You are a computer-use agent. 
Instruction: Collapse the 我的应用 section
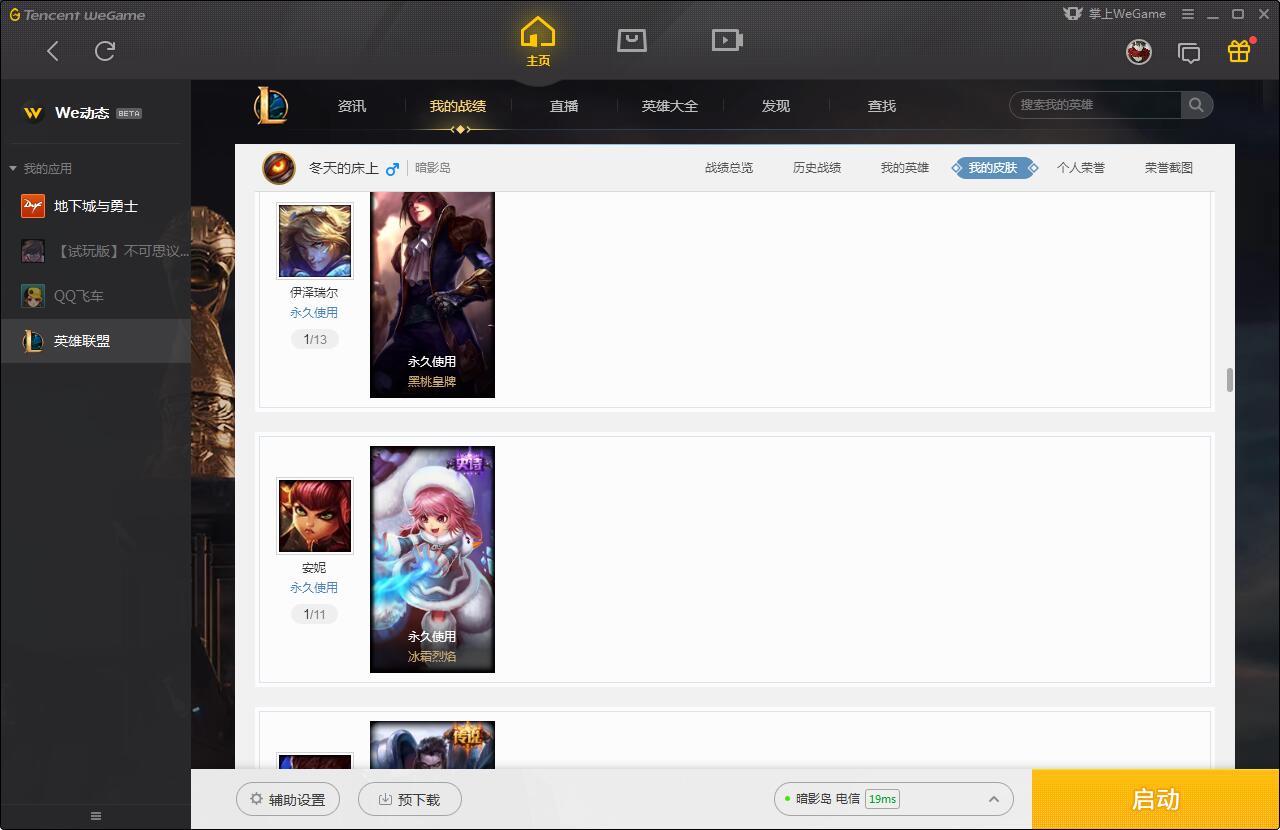pos(40,169)
